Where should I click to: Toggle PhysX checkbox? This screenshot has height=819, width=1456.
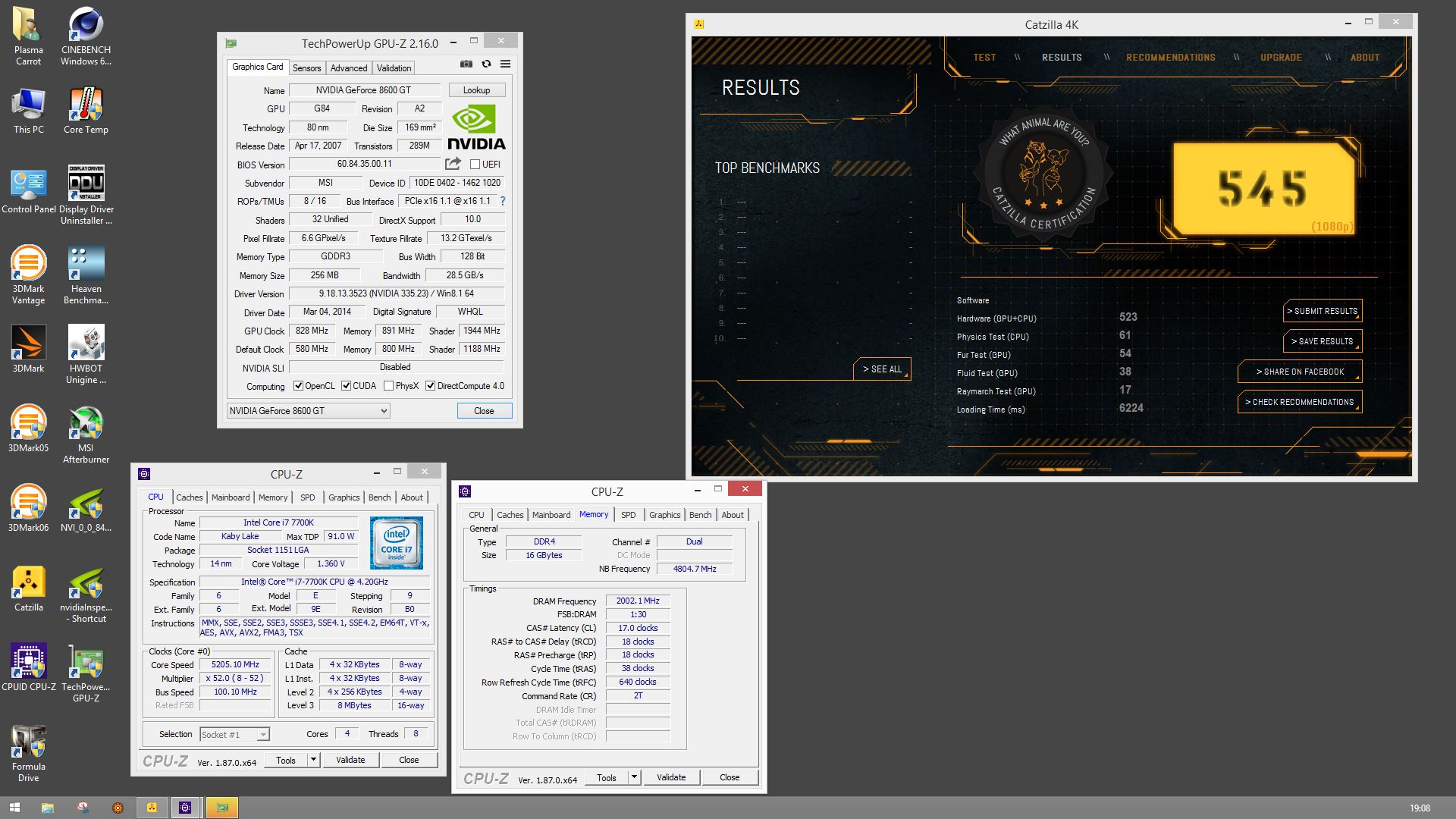pyautogui.click(x=388, y=386)
